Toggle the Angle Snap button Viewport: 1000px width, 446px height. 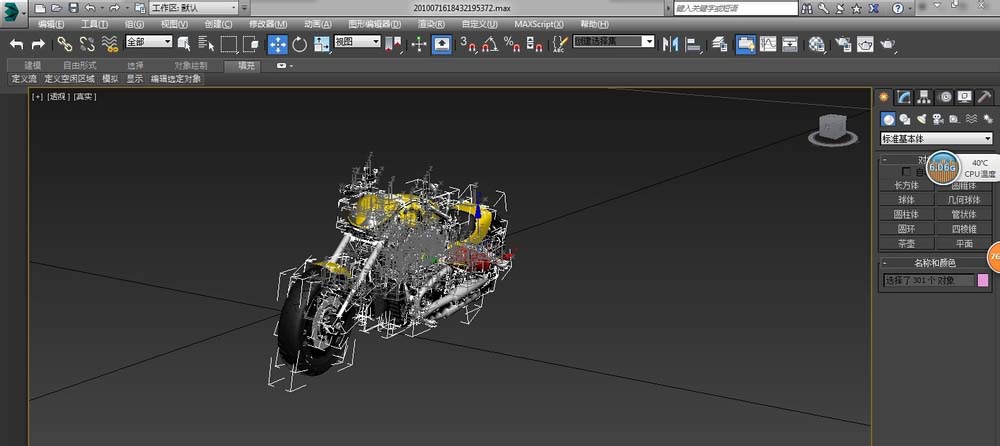click(x=490, y=44)
